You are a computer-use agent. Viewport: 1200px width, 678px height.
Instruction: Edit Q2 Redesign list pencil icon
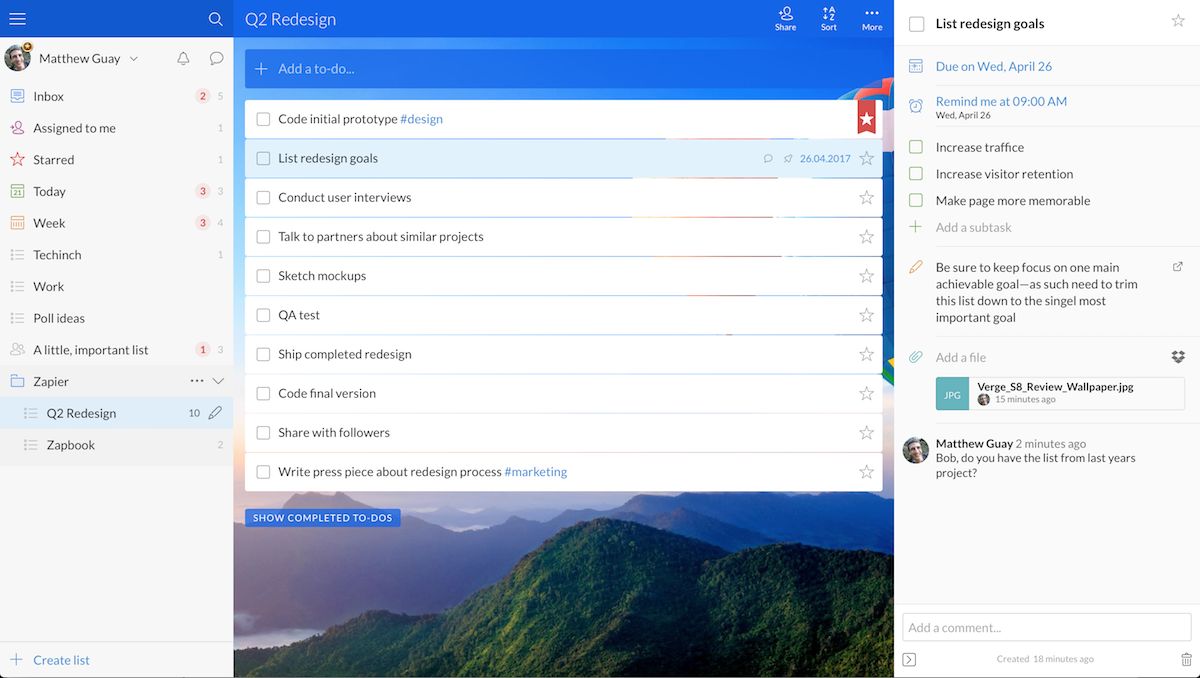(x=215, y=413)
